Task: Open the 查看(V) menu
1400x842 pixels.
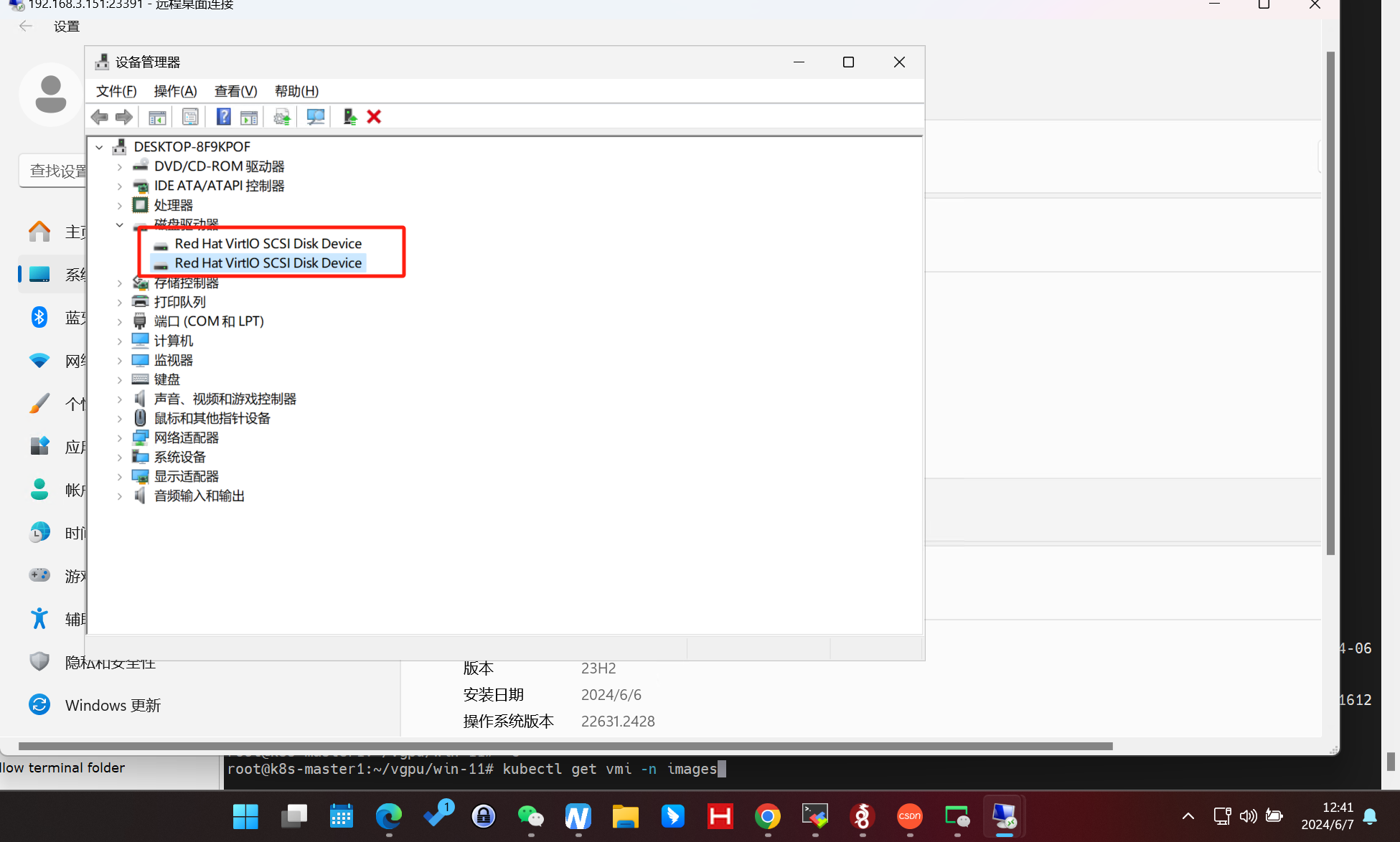Action: [x=235, y=91]
